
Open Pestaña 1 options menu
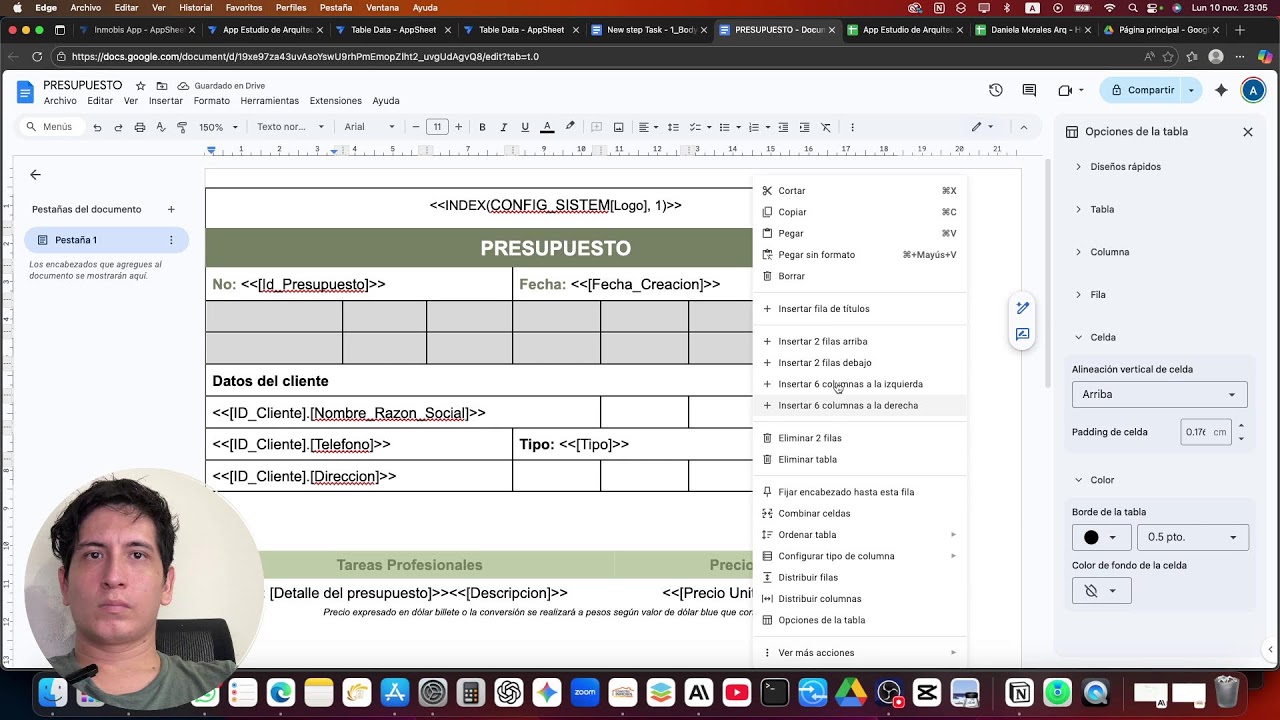171,240
